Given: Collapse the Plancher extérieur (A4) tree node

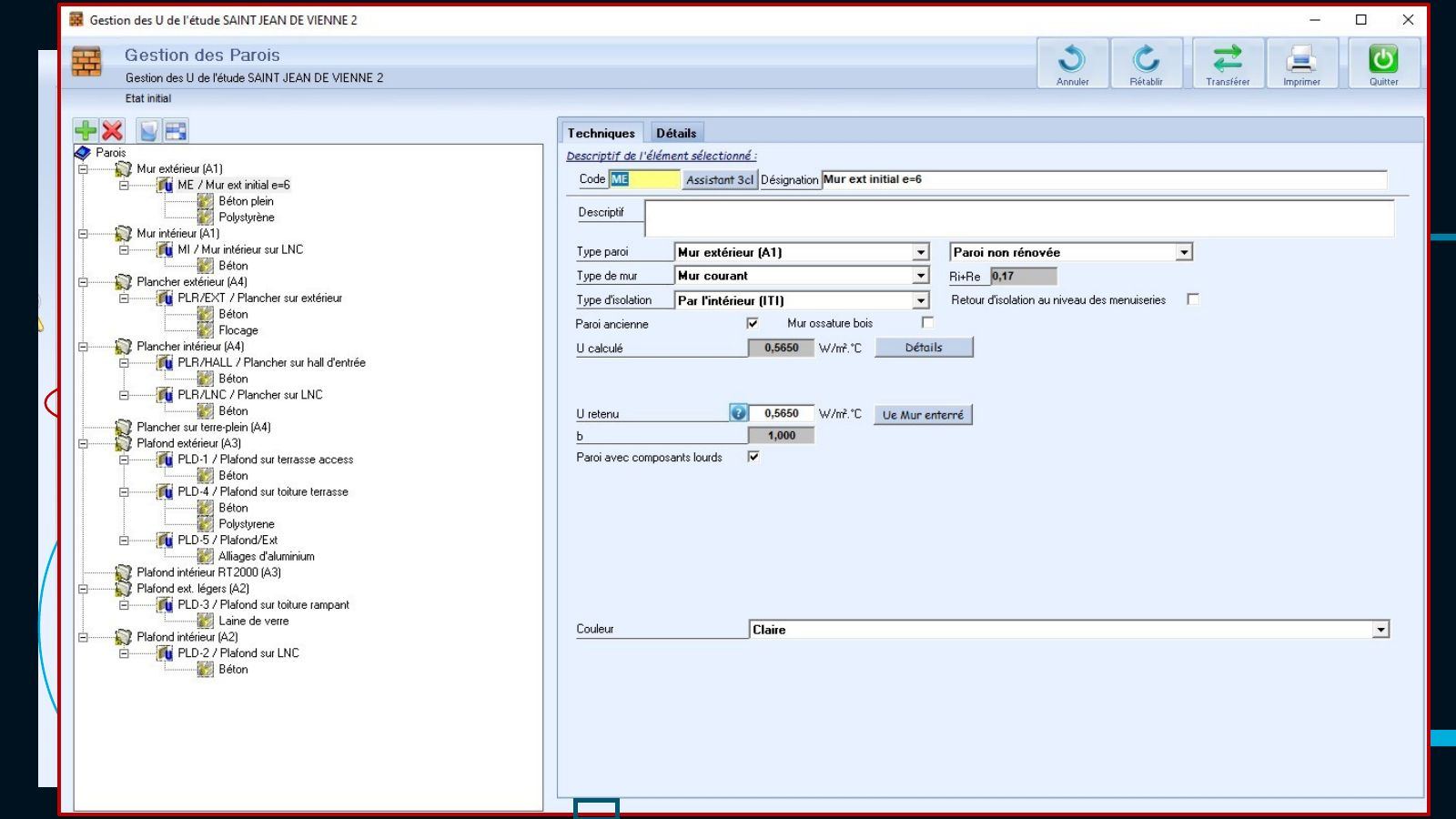Looking at the screenshot, I should click(83, 282).
